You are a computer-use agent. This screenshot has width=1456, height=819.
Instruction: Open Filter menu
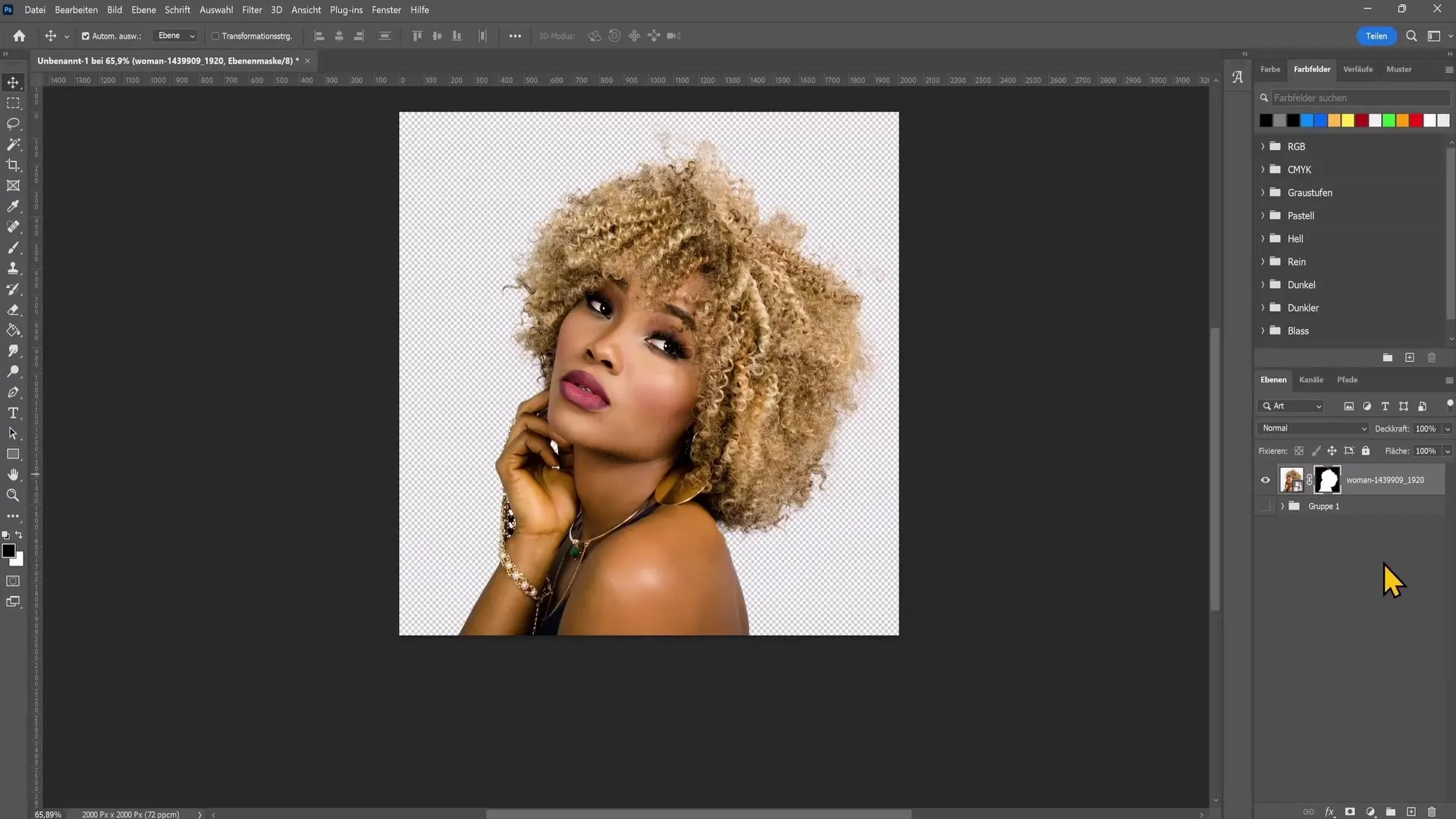252,9
